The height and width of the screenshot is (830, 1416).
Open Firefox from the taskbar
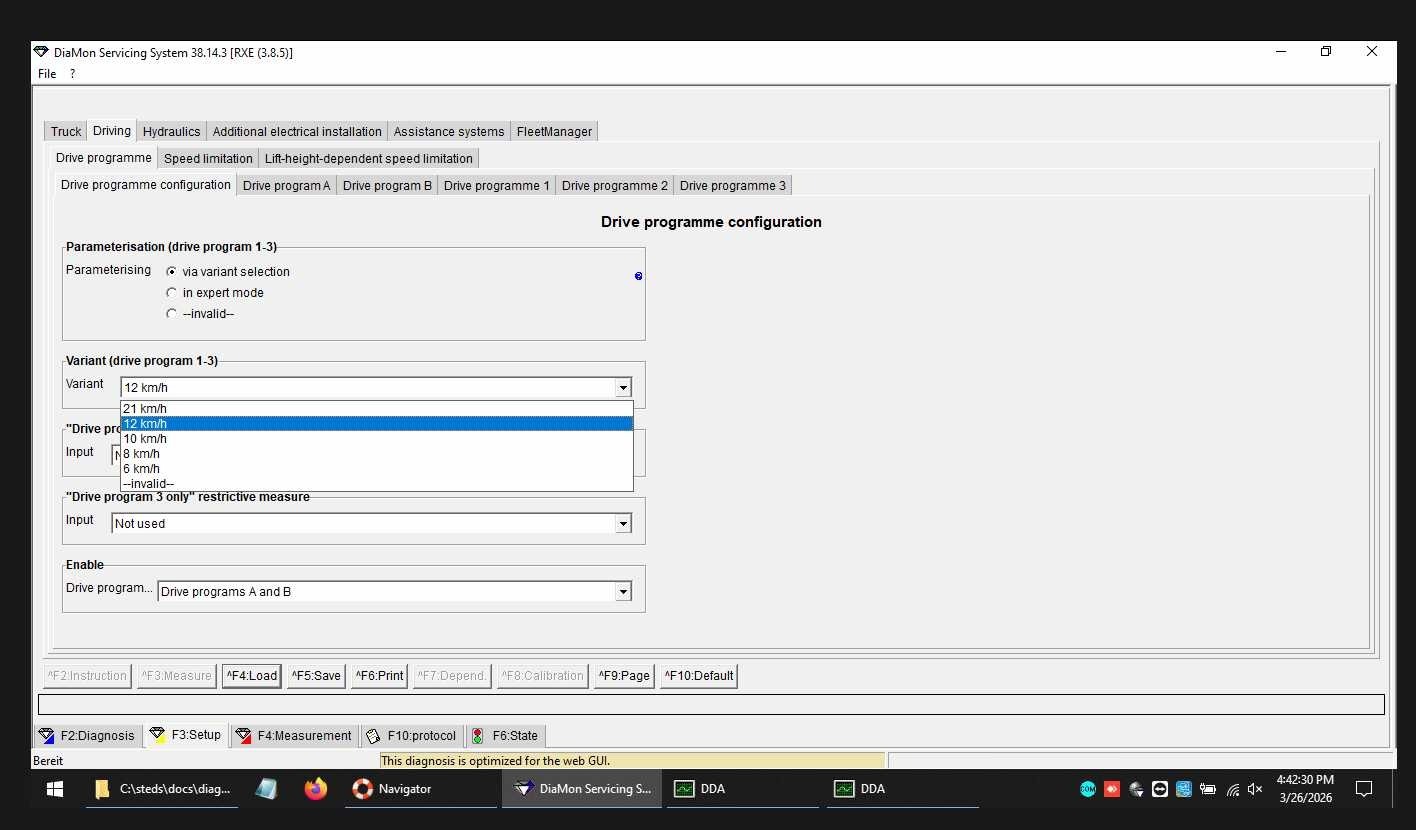point(316,789)
